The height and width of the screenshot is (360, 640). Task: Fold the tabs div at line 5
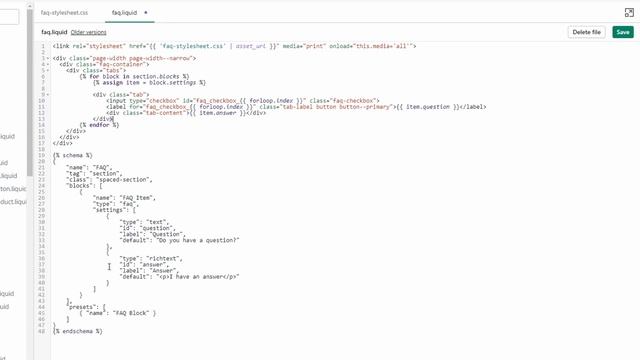tap(48, 71)
